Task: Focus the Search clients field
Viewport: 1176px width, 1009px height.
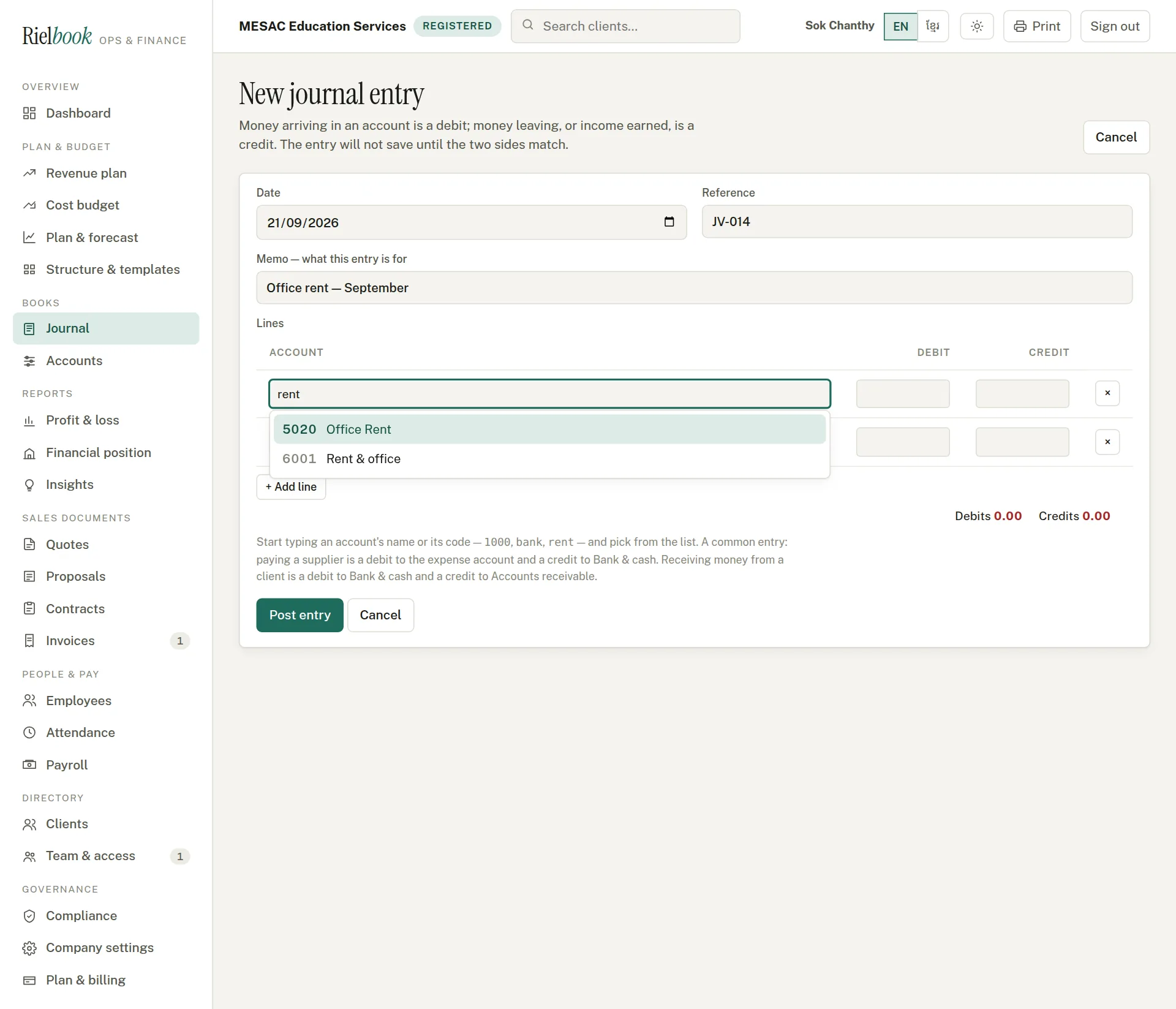Action: click(x=625, y=26)
